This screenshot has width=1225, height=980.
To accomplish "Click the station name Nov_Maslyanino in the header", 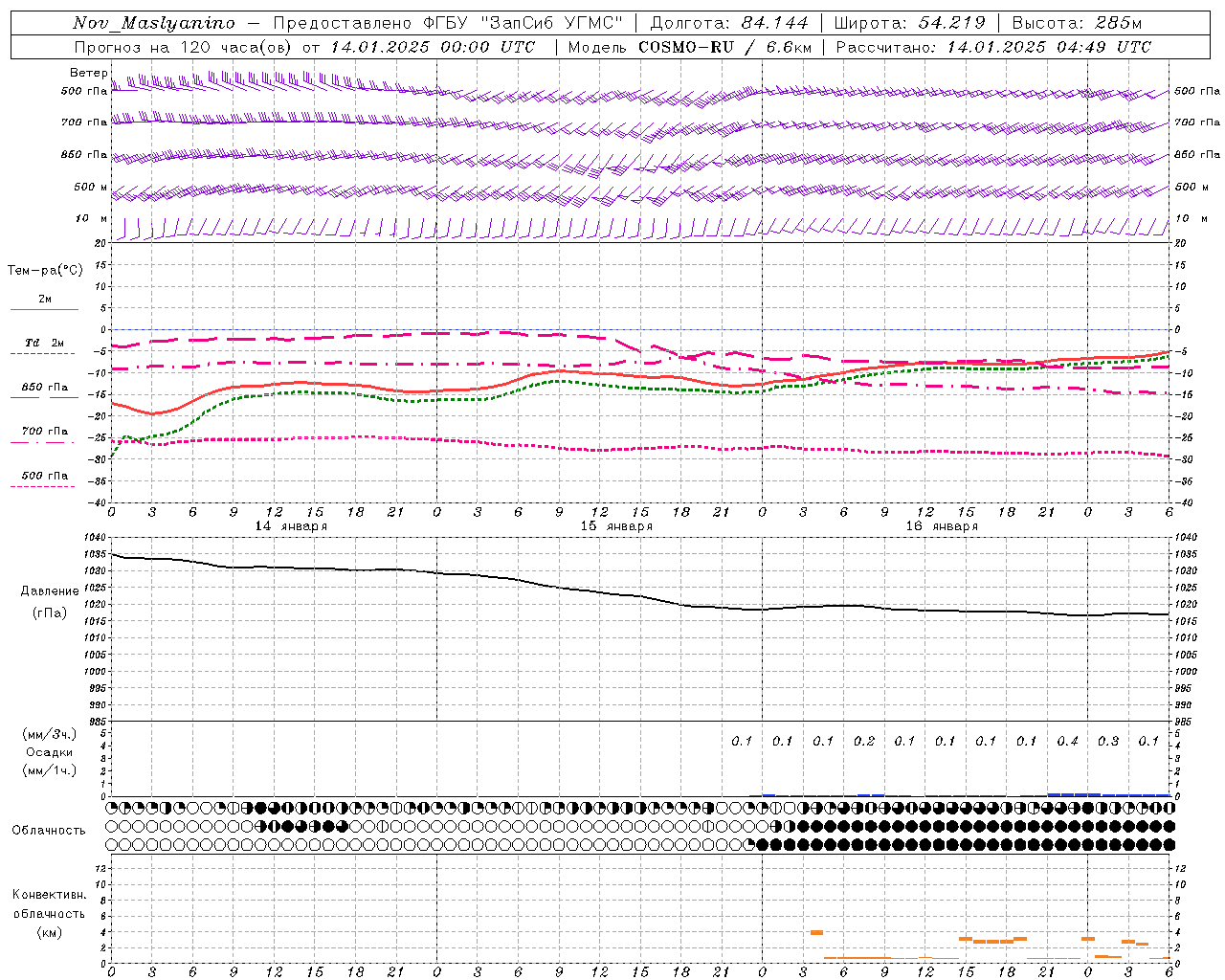I will point(153,23).
